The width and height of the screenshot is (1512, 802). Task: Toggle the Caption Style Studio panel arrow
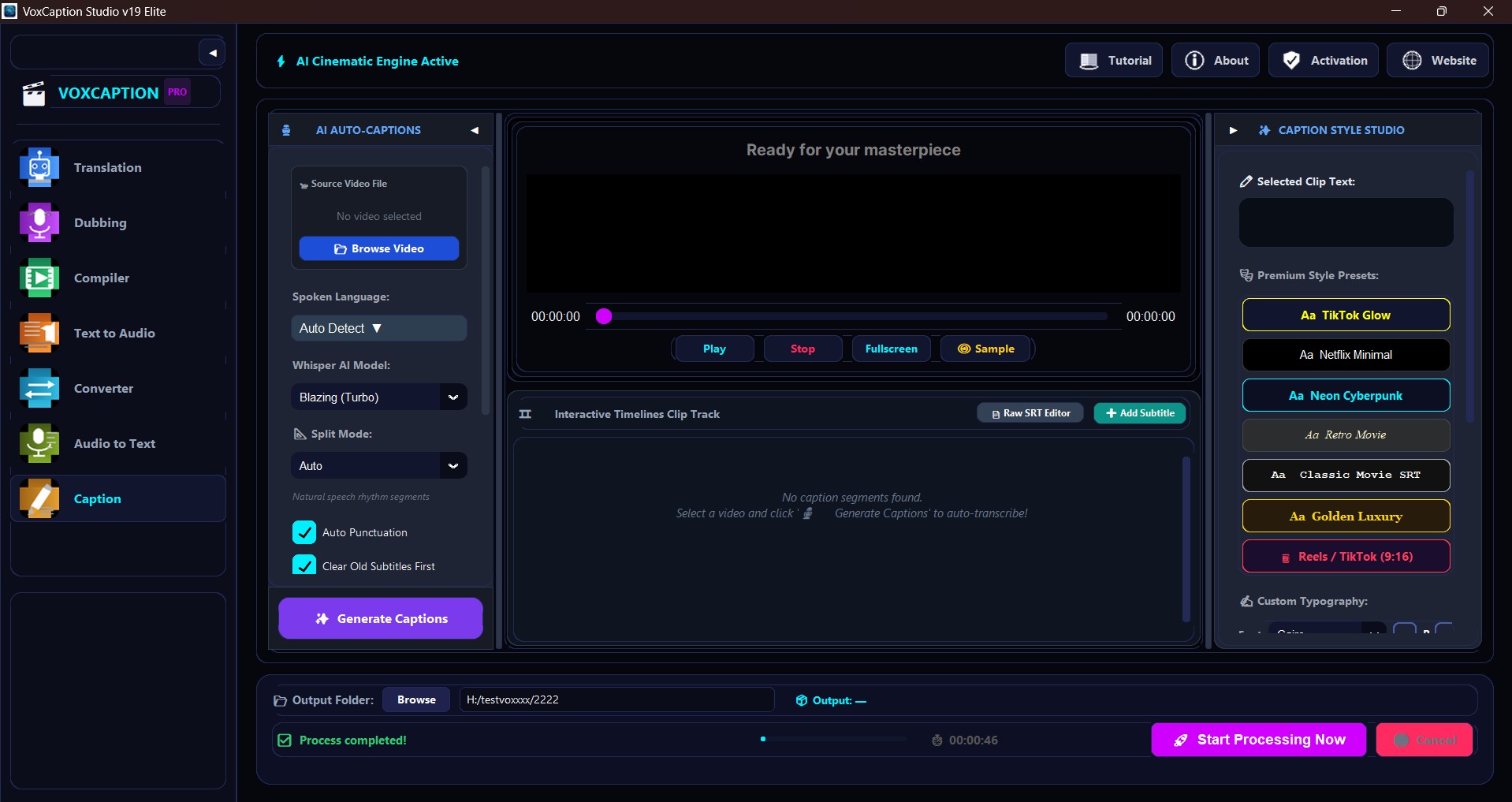coord(1233,130)
